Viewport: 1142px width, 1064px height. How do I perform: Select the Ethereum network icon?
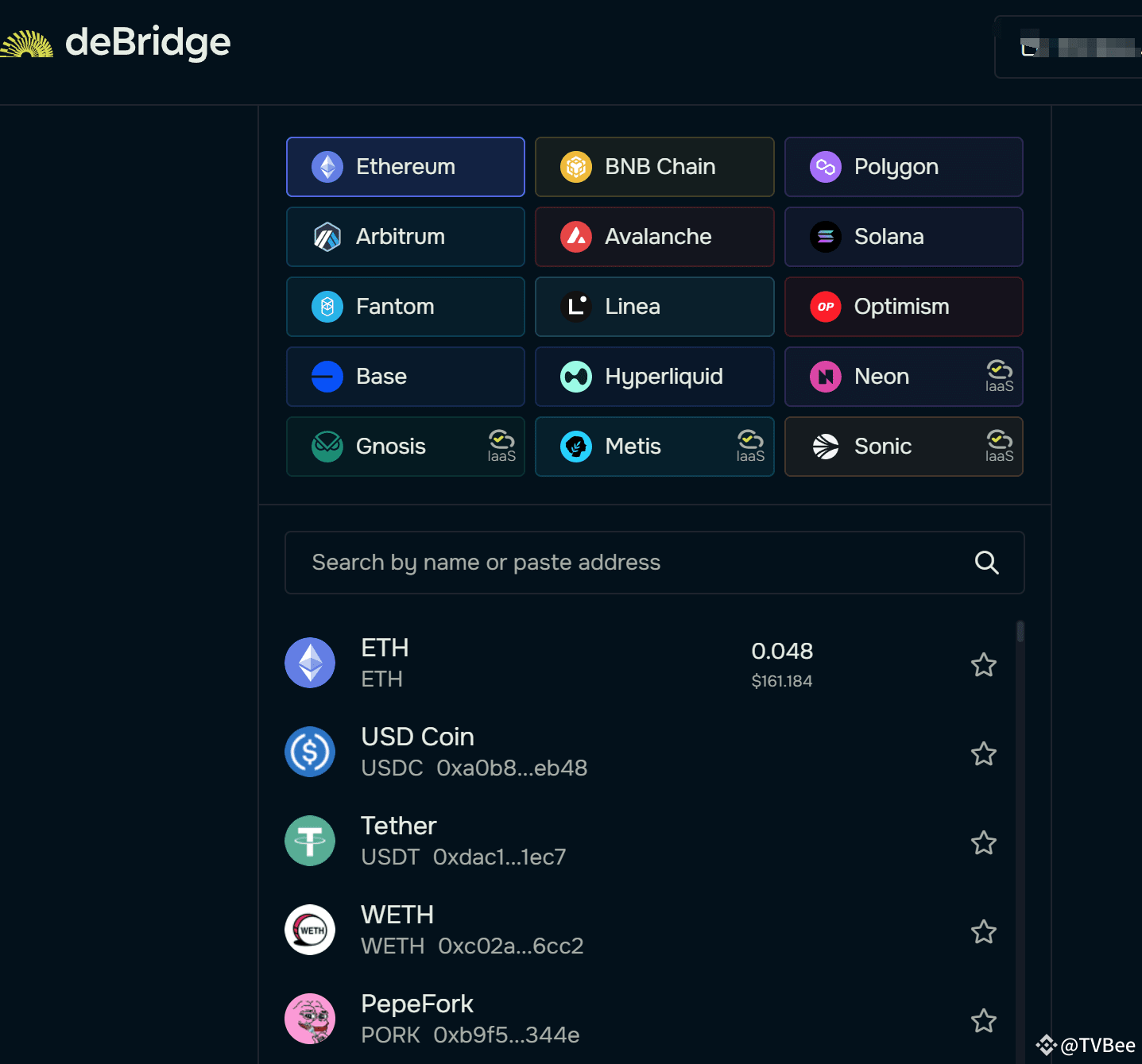327,167
